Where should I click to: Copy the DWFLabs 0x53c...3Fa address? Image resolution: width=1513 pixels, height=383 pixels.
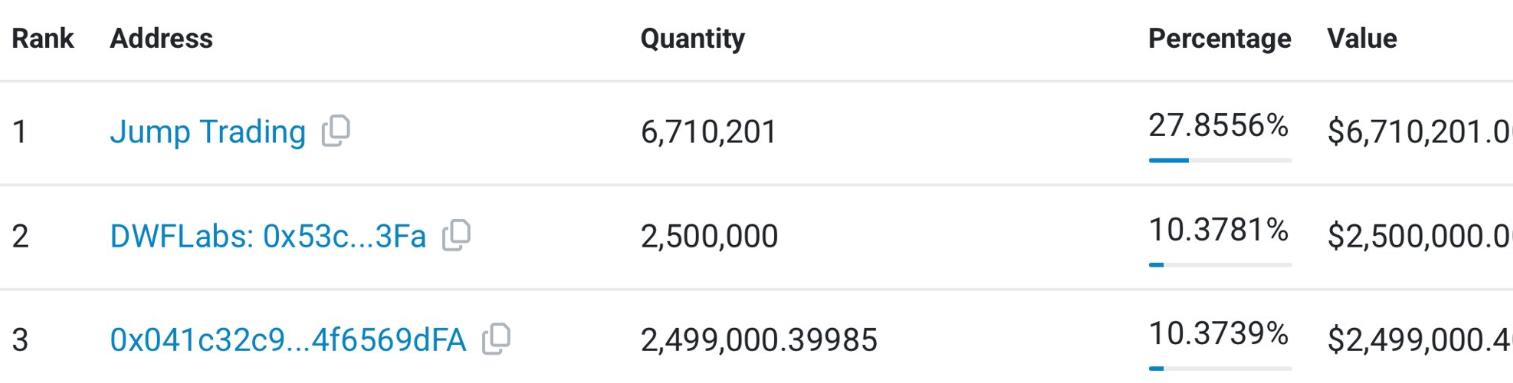(x=456, y=235)
